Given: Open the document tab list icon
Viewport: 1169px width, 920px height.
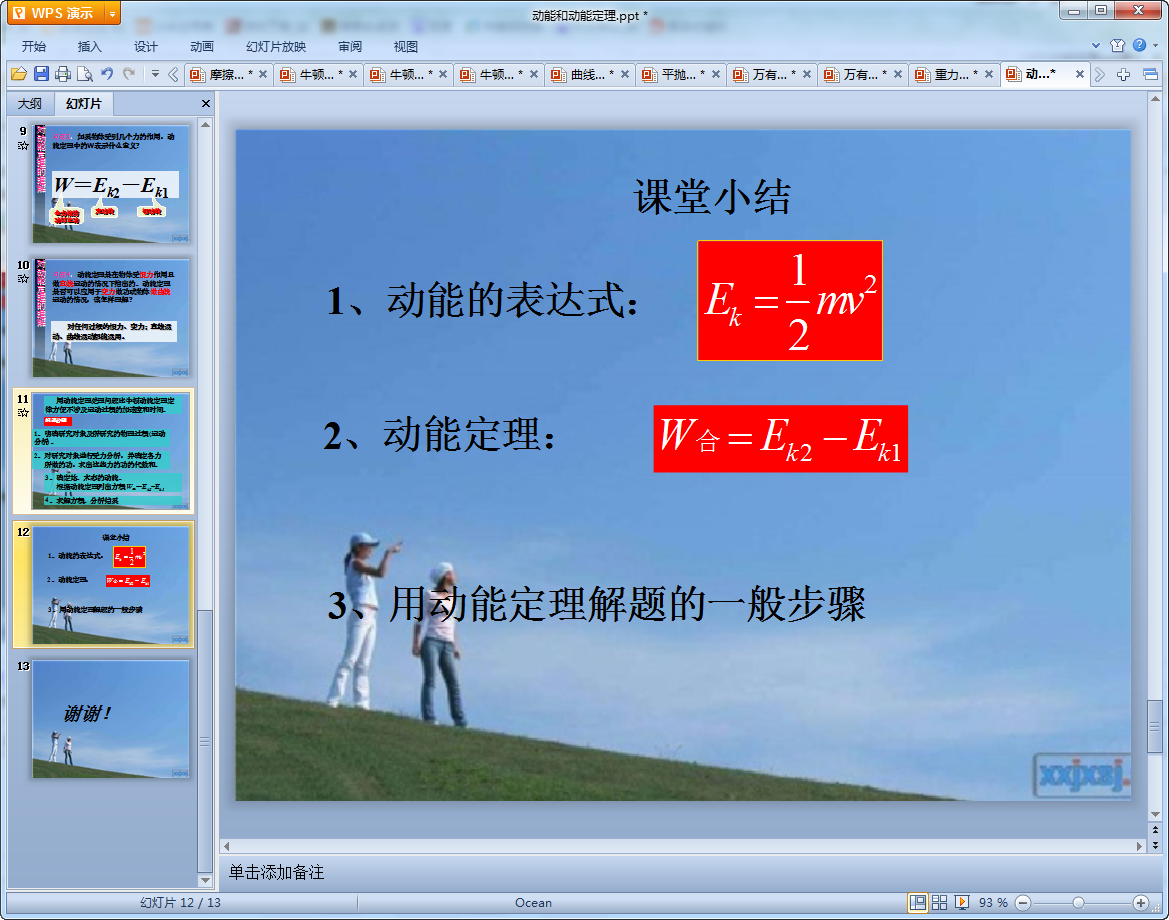Looking at the screenshot, I should pyautogui.click(x=1150, y=74).
